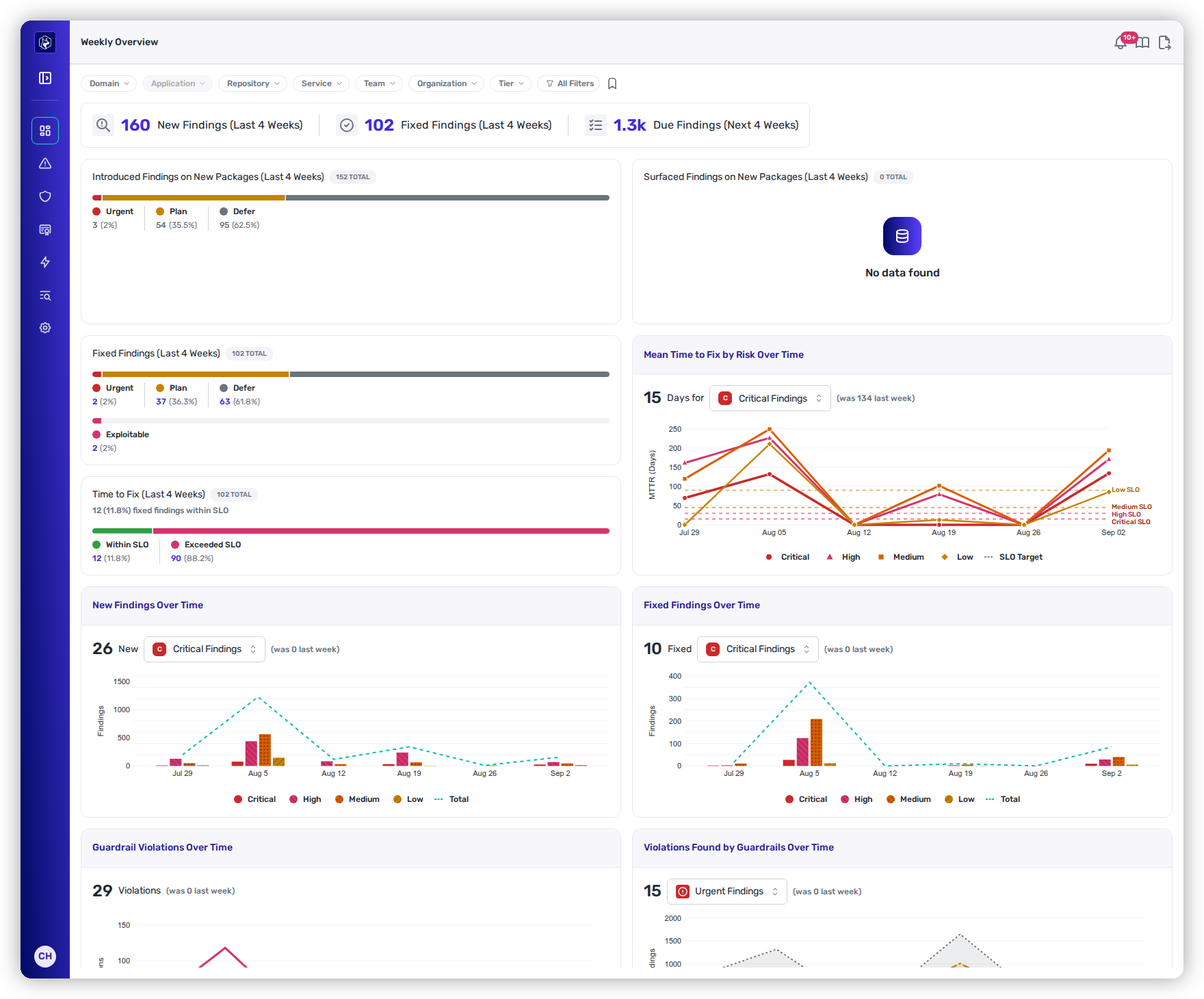The height and width of the screenshot is (999, 1204).
Task: Toggle SLO Target in Mean Time to Fix legend
Action: 1013,557
